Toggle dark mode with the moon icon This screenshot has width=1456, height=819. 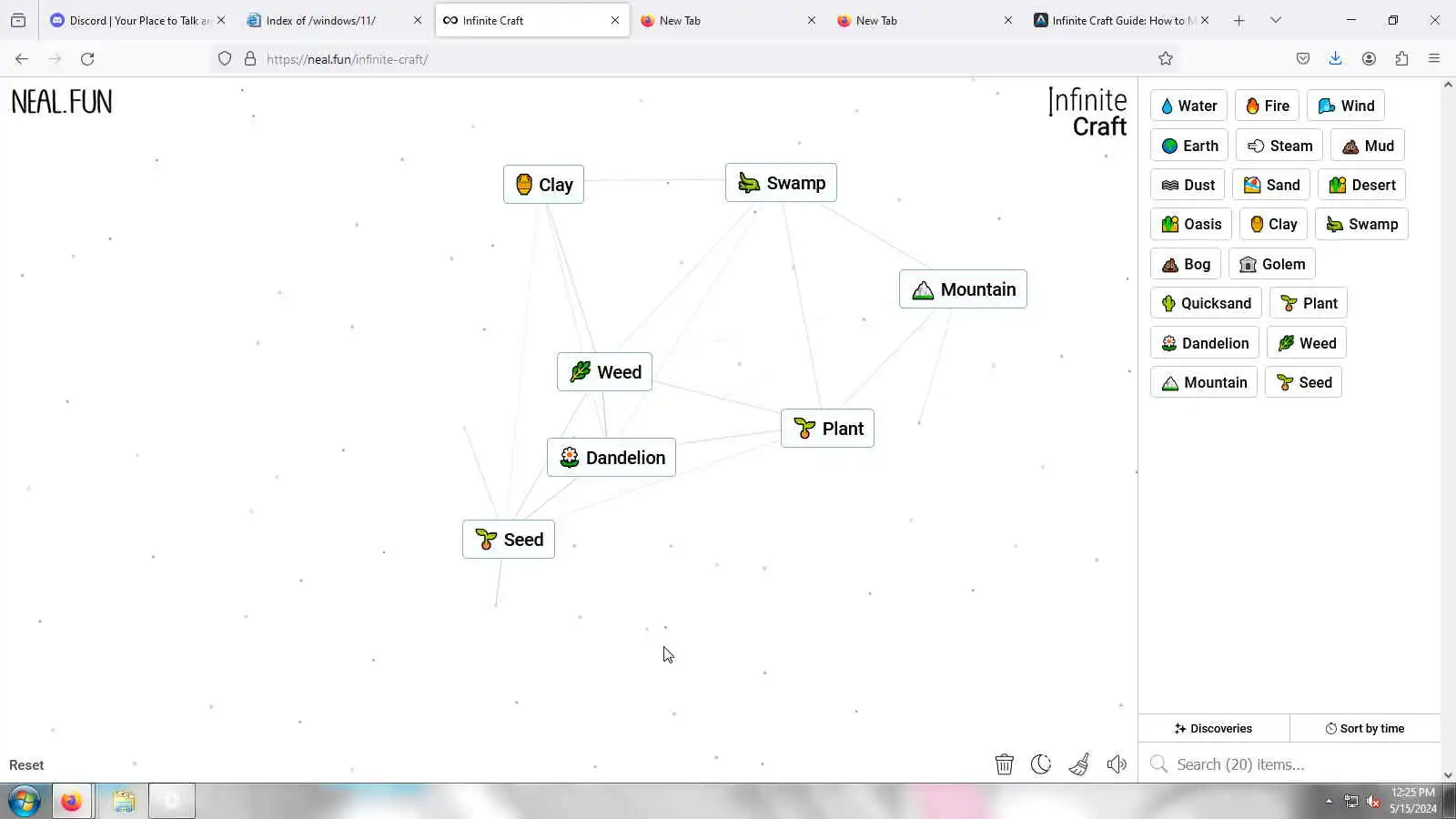coord(1041,764)
